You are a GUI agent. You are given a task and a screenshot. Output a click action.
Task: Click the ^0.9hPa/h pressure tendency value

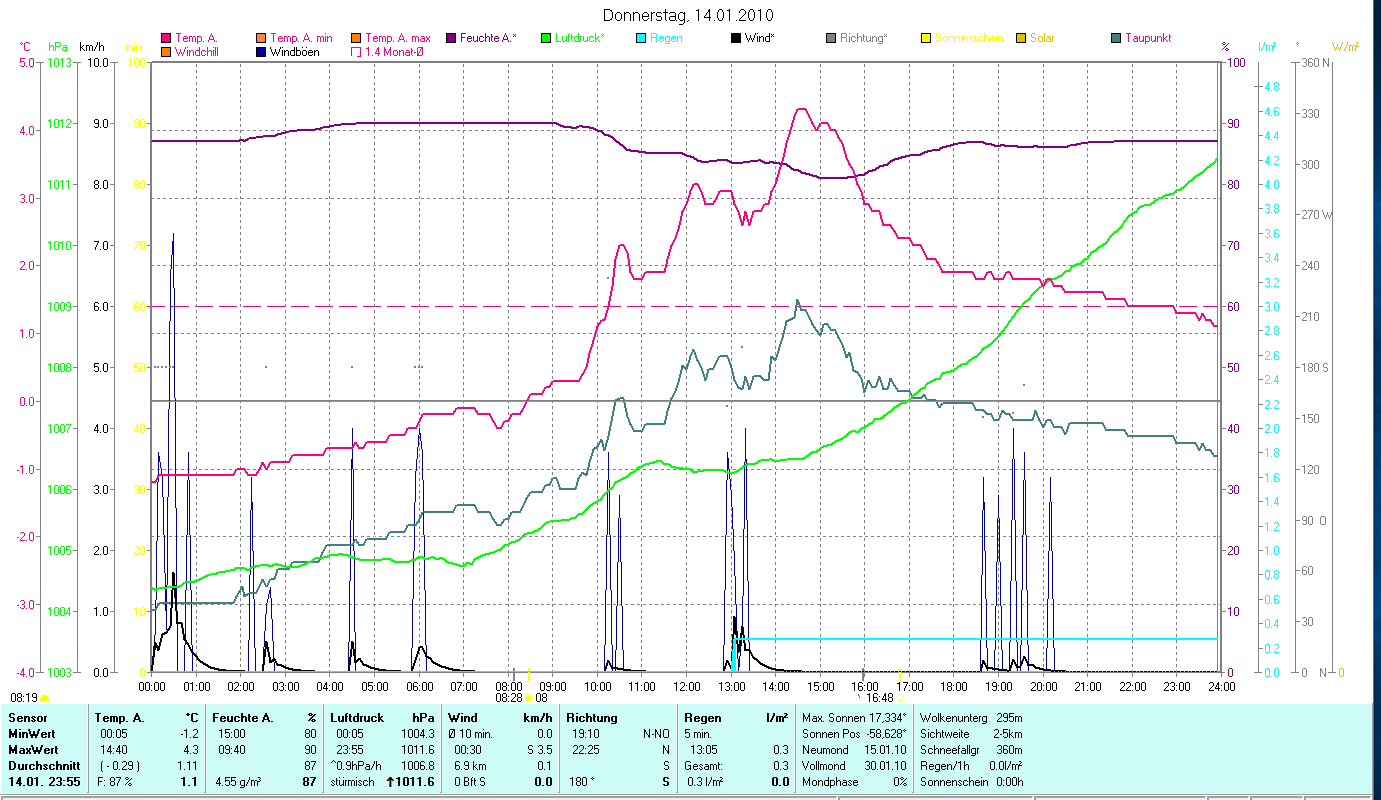click(357, 766)
